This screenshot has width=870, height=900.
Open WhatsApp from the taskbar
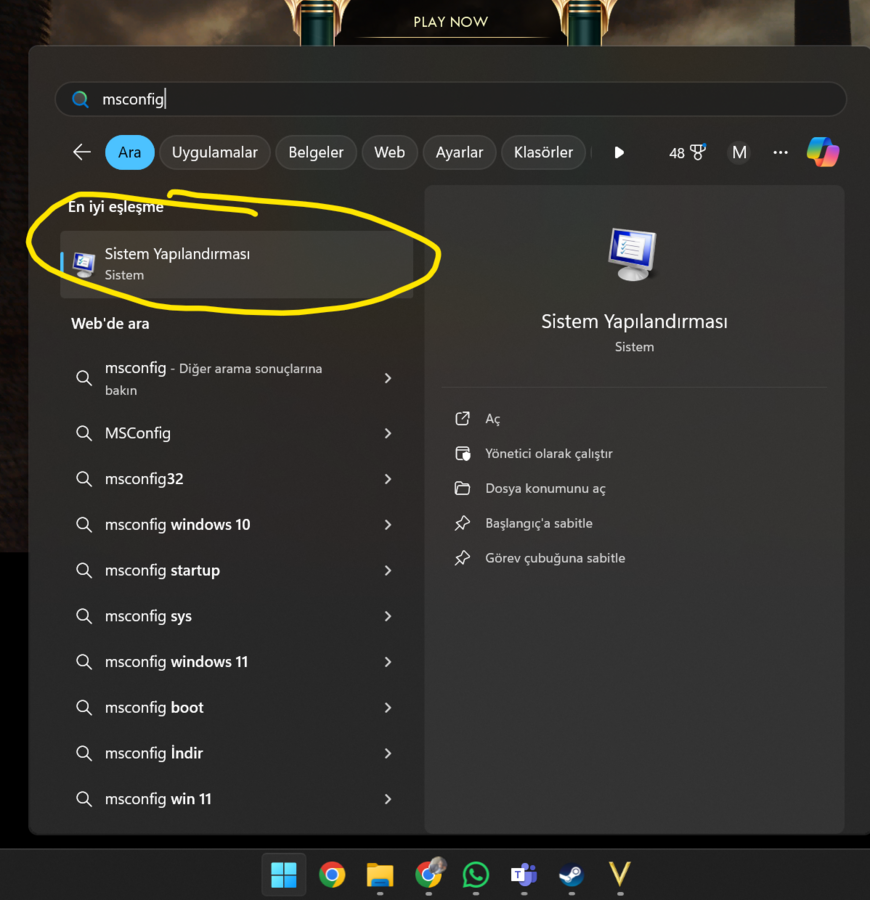[x=476, y=875]
